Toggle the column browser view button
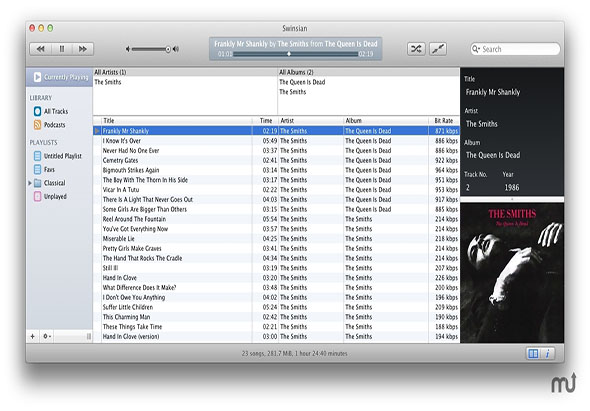Screen dimensions: 590x411 point(533,353)
